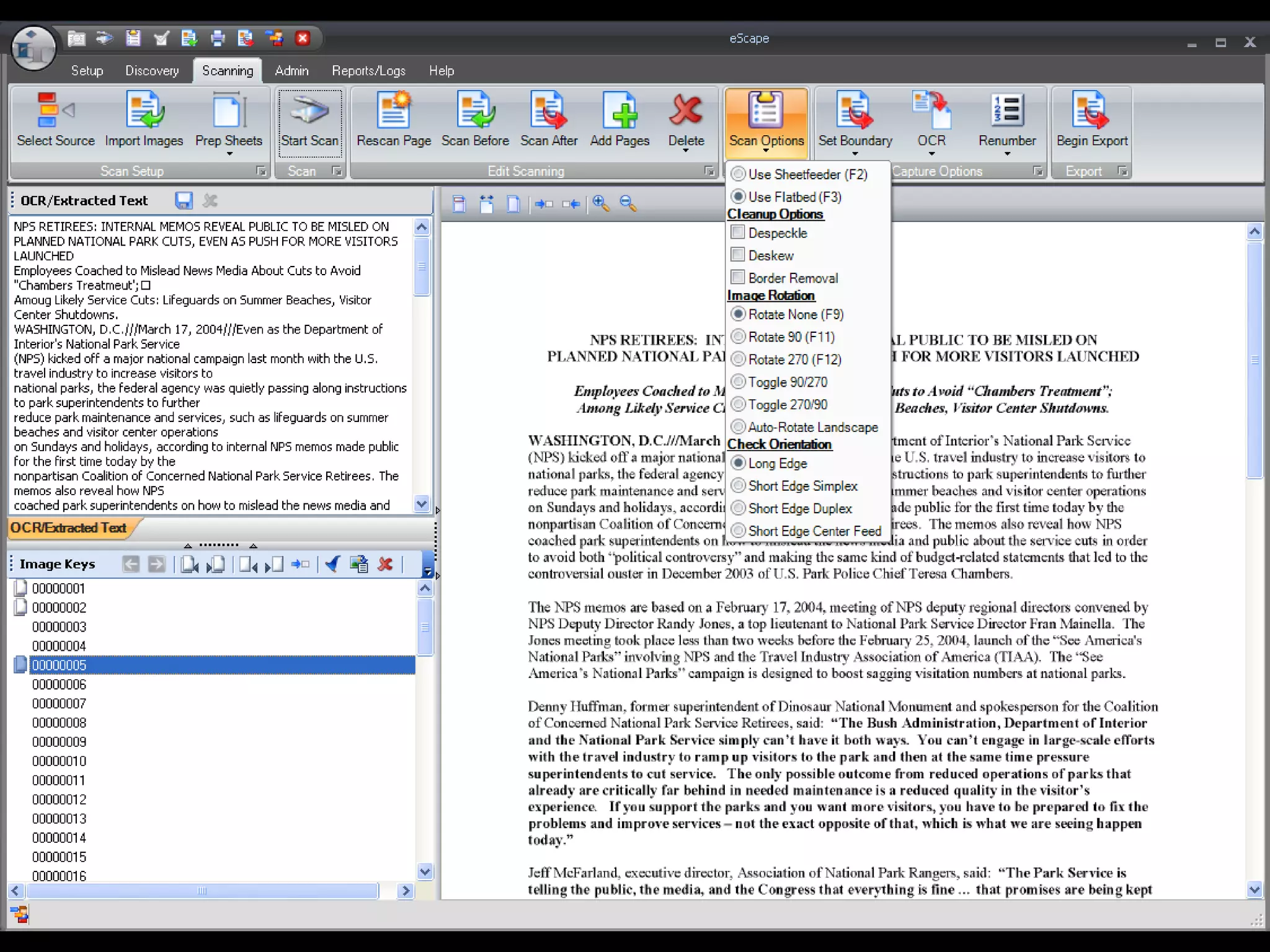Click the Add Pages icon
The image size is (1270, 952).
619,112
